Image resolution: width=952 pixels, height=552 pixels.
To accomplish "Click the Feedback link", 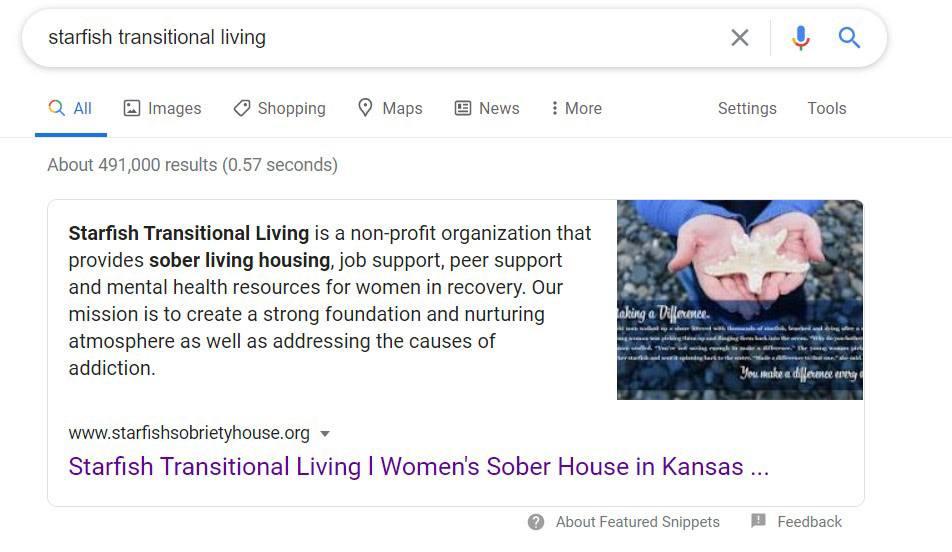I will [x=809, y=522].
